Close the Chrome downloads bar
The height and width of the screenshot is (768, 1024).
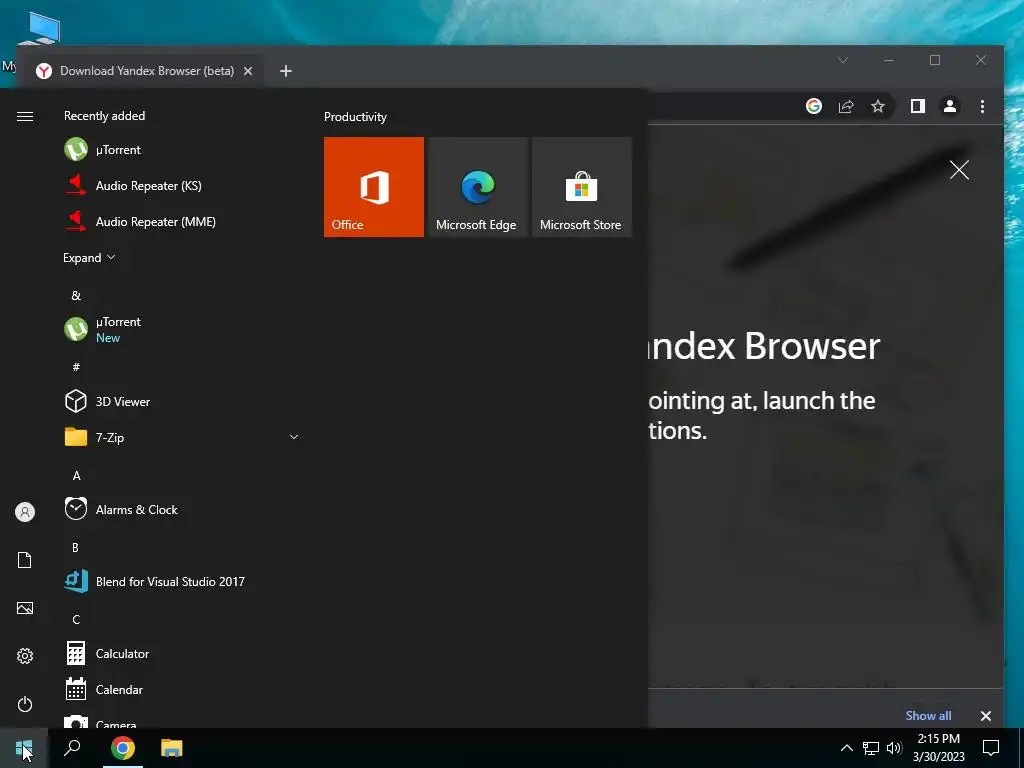[x=985, y=716]
